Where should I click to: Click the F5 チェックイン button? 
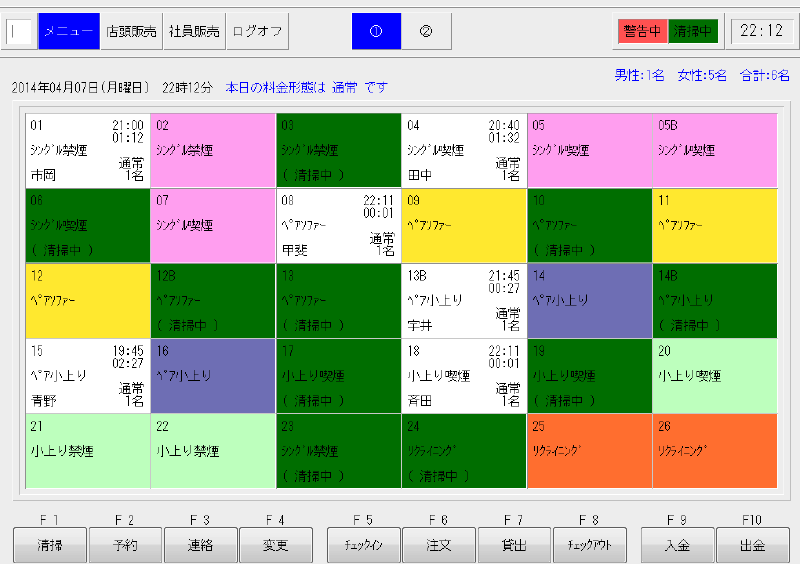click(x=363, y=546)
